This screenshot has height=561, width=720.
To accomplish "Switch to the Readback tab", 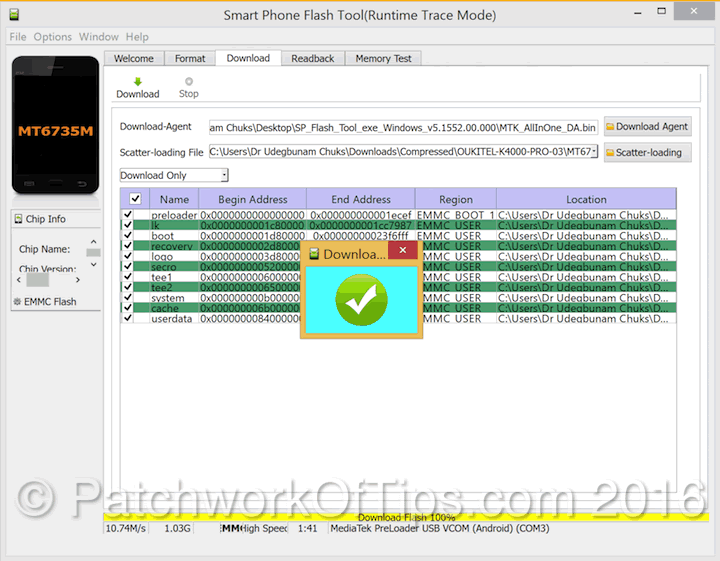I will [313, 59].
